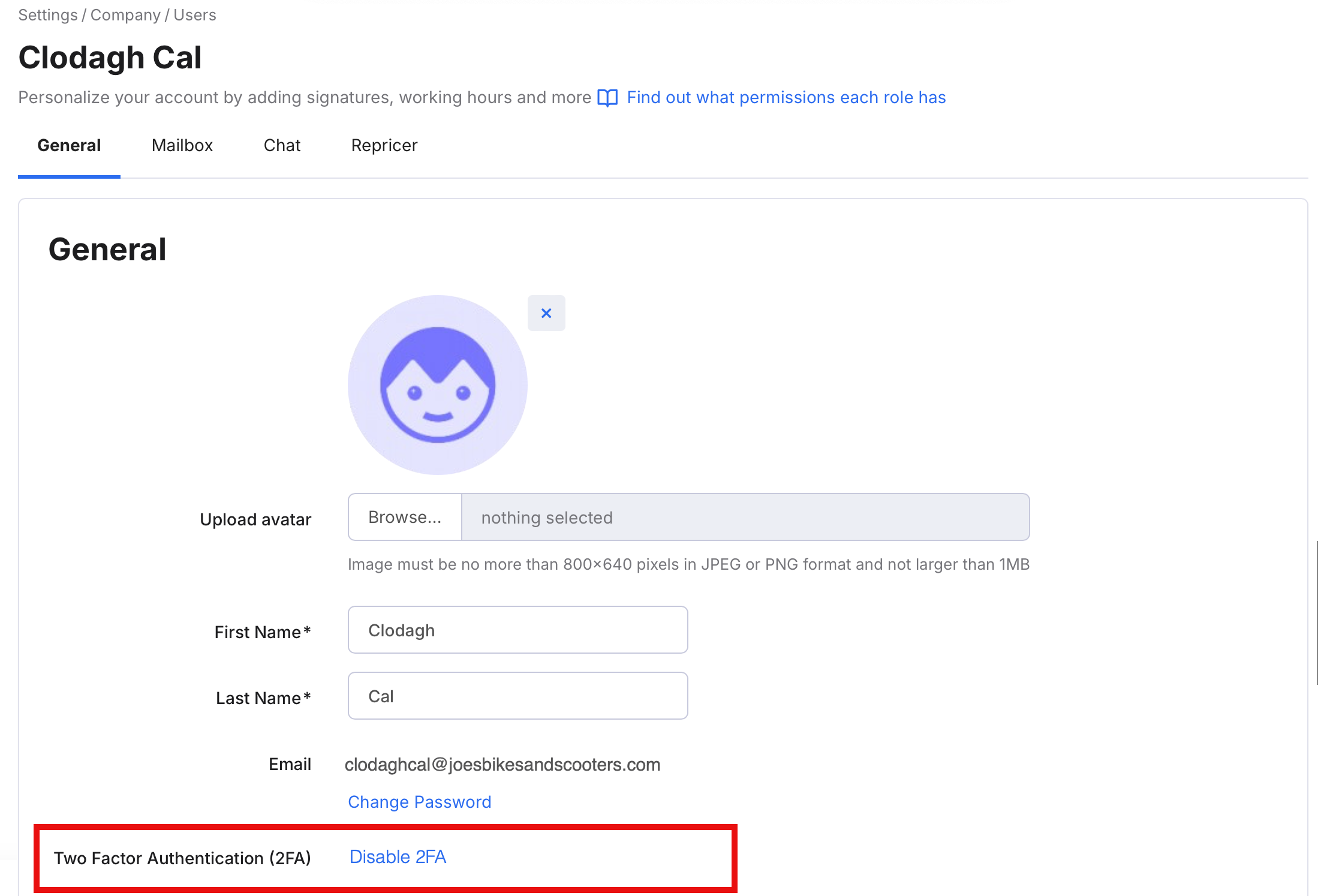Screen dimensions: 1318x896
Task: Click Disable 2FA link
Action: pyautogui.click(x=398, y=857)
